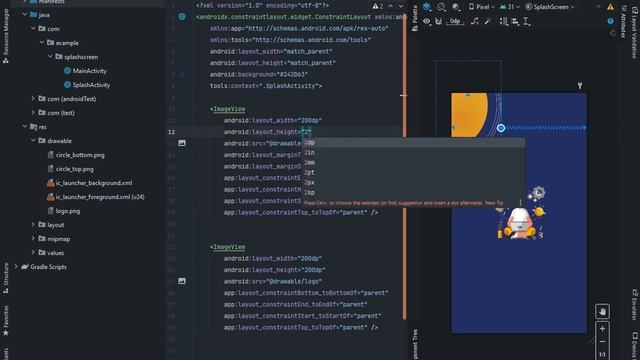Select logo.png in drawable
The image size is (640, 360).
[x=64, y=211]
